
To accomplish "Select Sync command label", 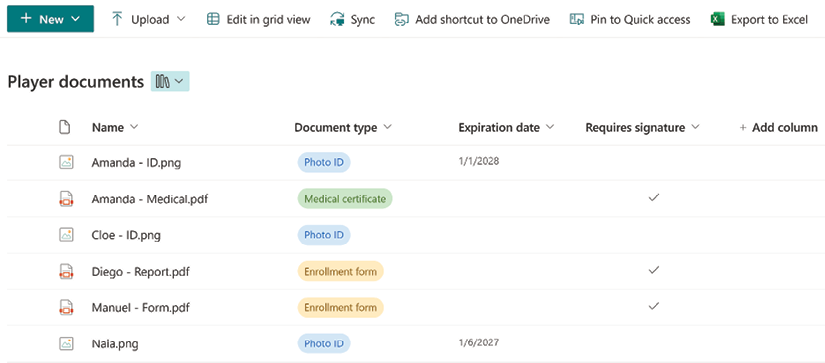I will coord(363,19).
